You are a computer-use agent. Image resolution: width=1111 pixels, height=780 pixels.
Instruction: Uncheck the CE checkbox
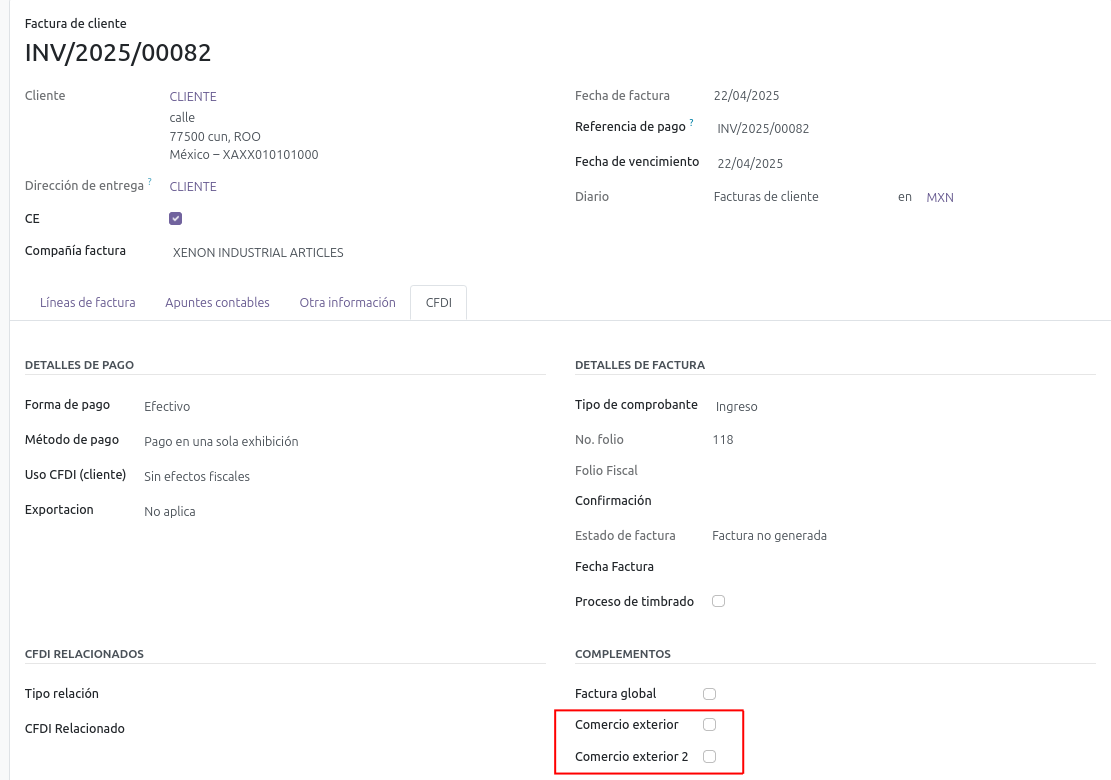click(176, 218)
